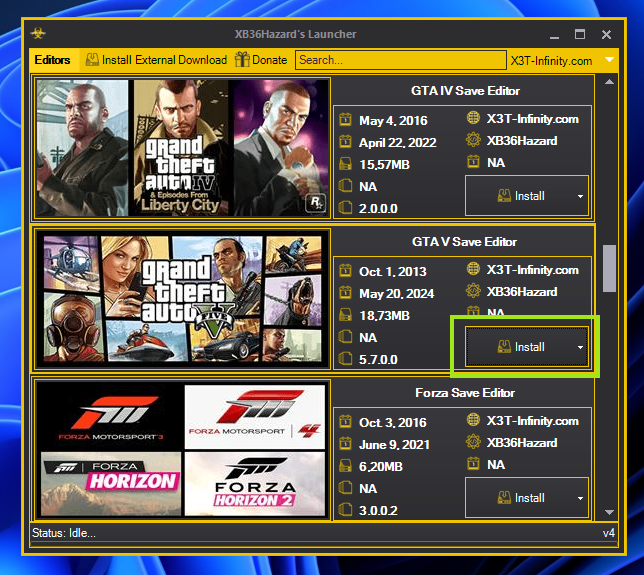Click the list scrollbar down arrow

tap(610, 512)
